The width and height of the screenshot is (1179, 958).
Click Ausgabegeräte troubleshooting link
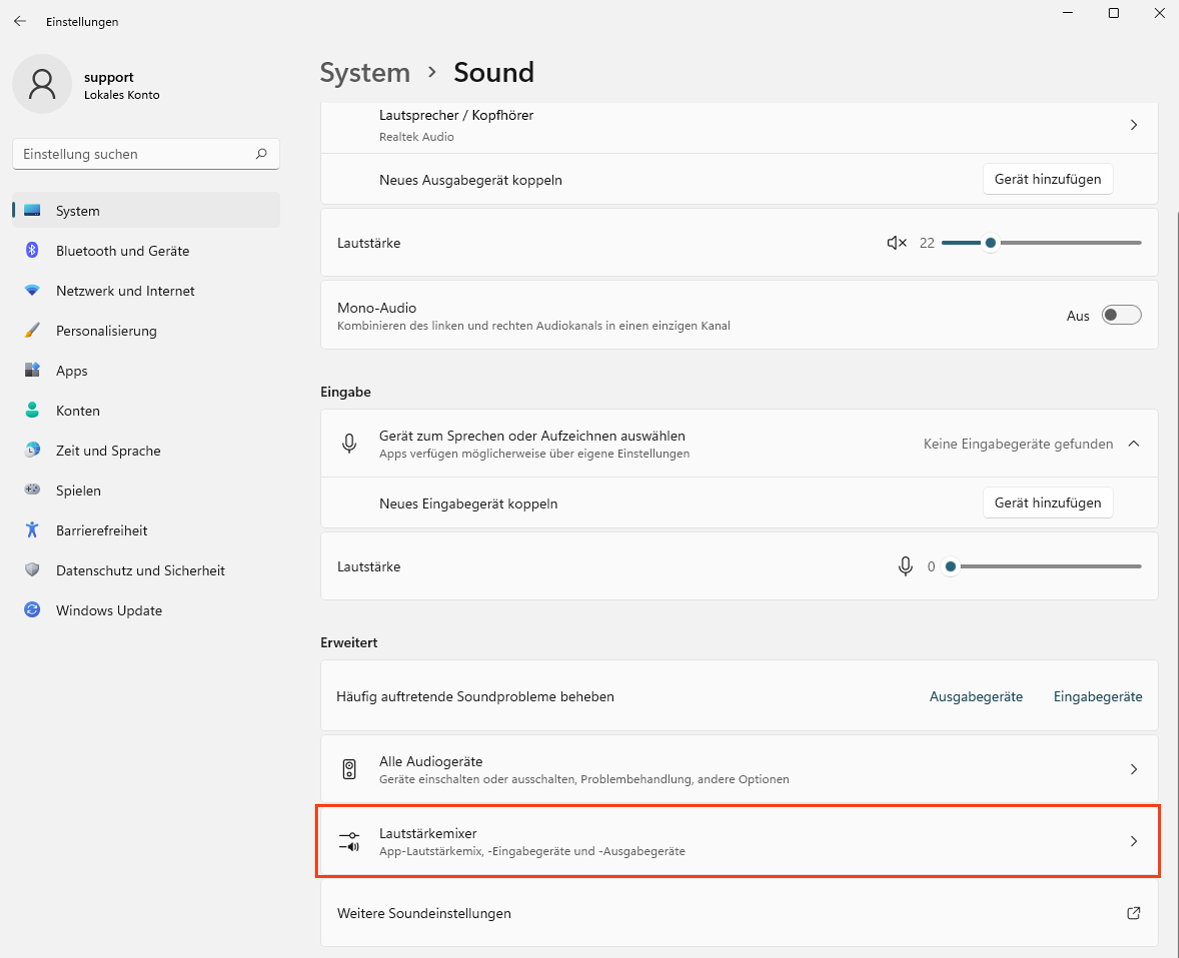click(975, 696)
